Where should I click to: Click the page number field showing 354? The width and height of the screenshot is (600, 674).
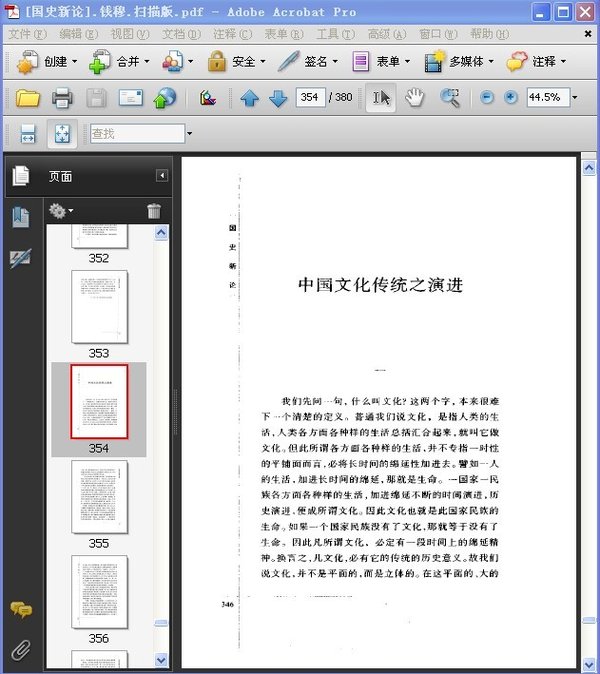[310, 98]
